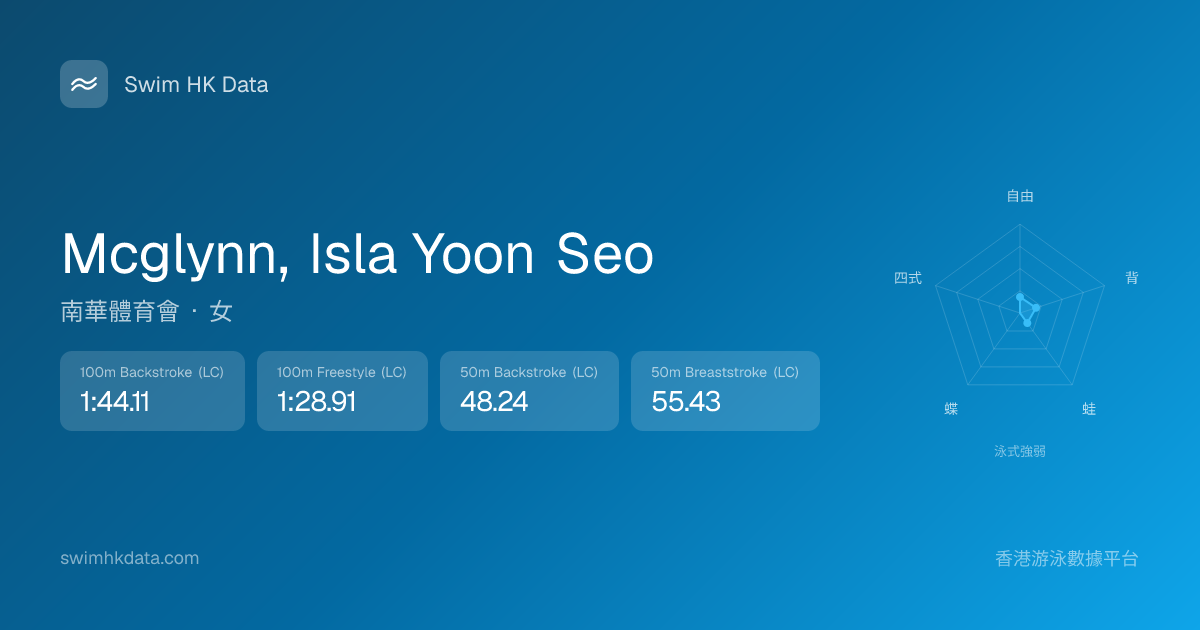Open the 50m Backstroke (LC) result card

point(529,391)
